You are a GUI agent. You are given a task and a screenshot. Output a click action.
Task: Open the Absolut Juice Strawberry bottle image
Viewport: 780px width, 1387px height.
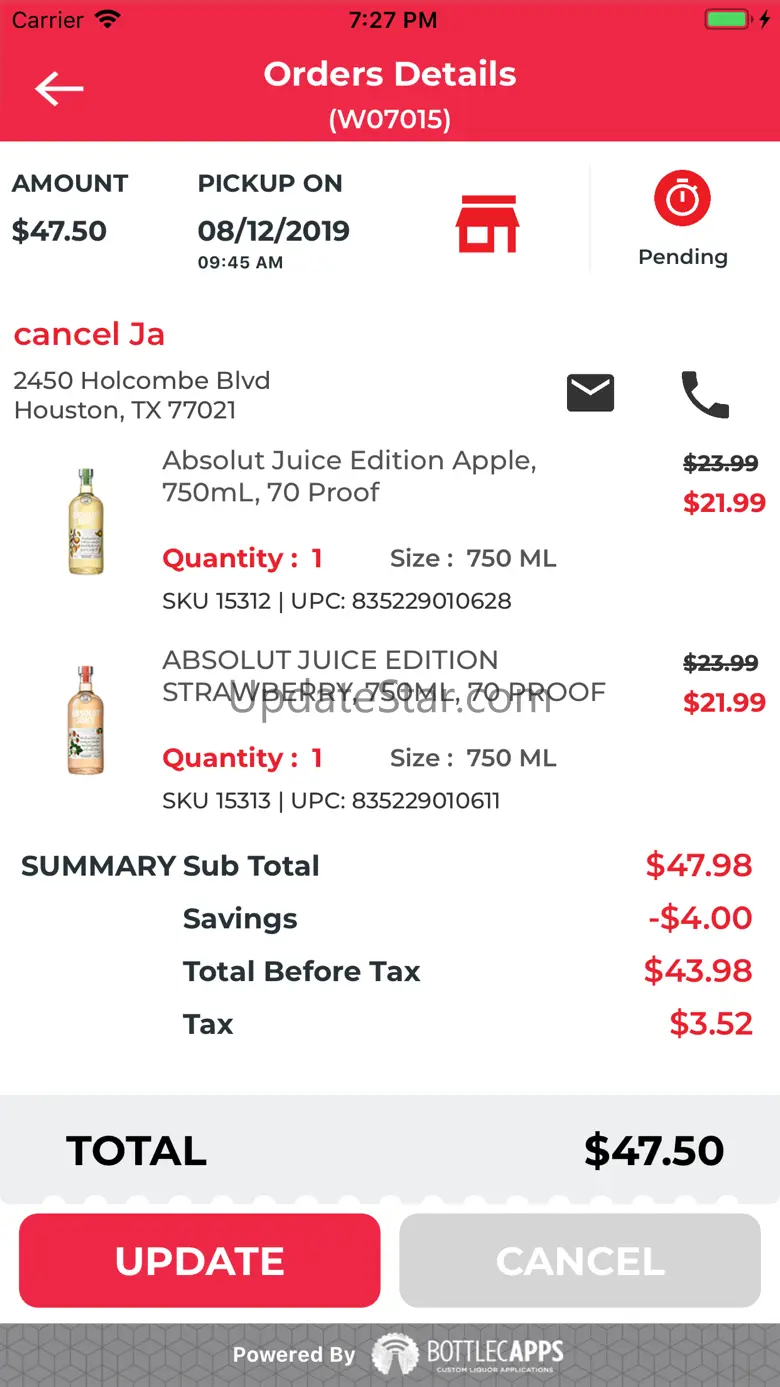pyautogui.click(x=86, y=720)
